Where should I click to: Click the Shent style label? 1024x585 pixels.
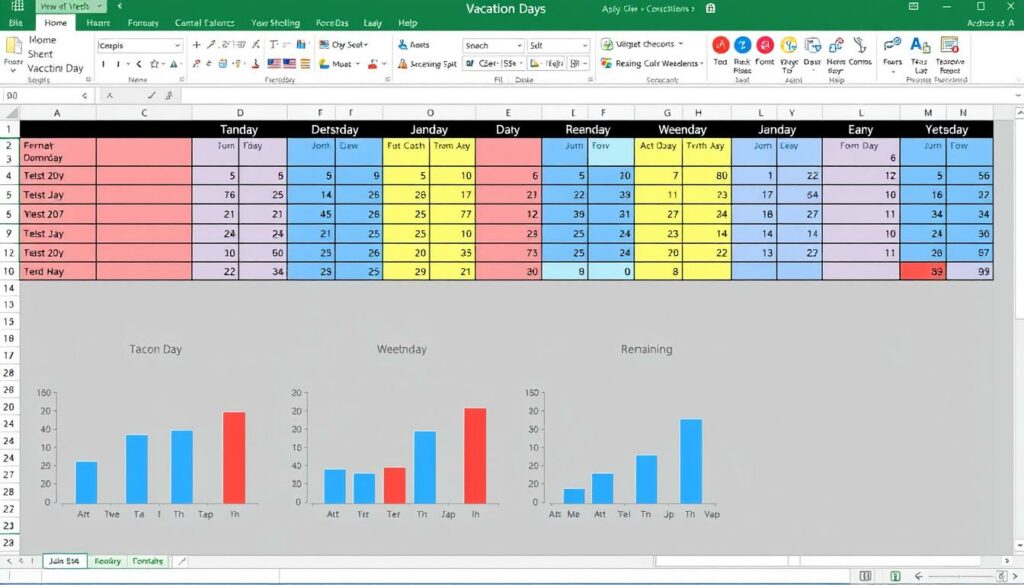coord(40,54)
